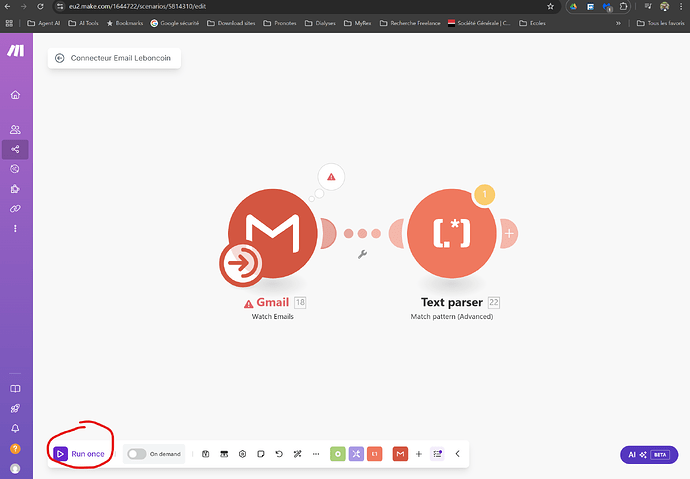Viewport: 690px width, 479px height.
Task: Save the scenario with the disk icon
Action: [x=206, y=454]
